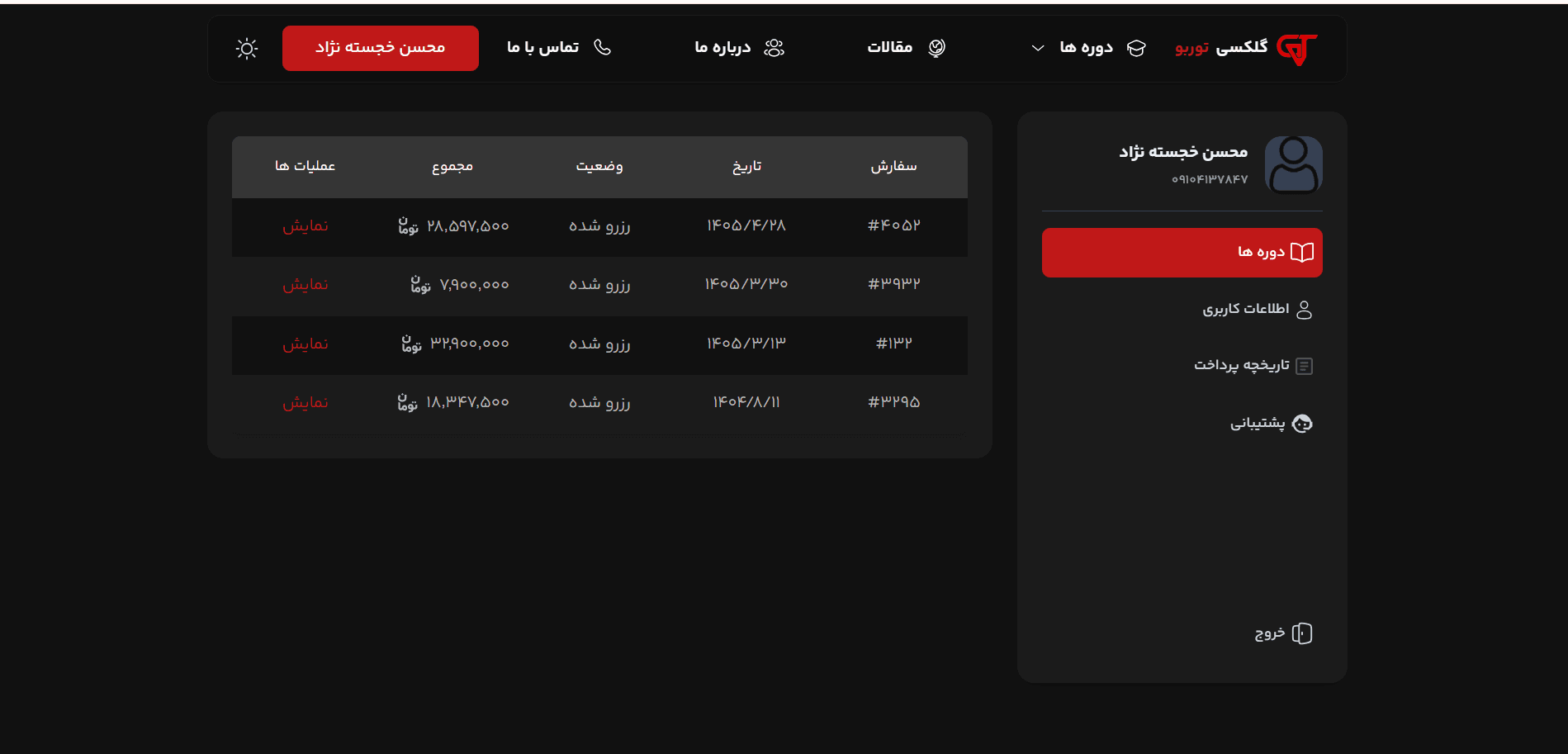This screenshot has width=1568, height=754.
Task: Open the مقالات menu item
Action: [x=890, y=47]
